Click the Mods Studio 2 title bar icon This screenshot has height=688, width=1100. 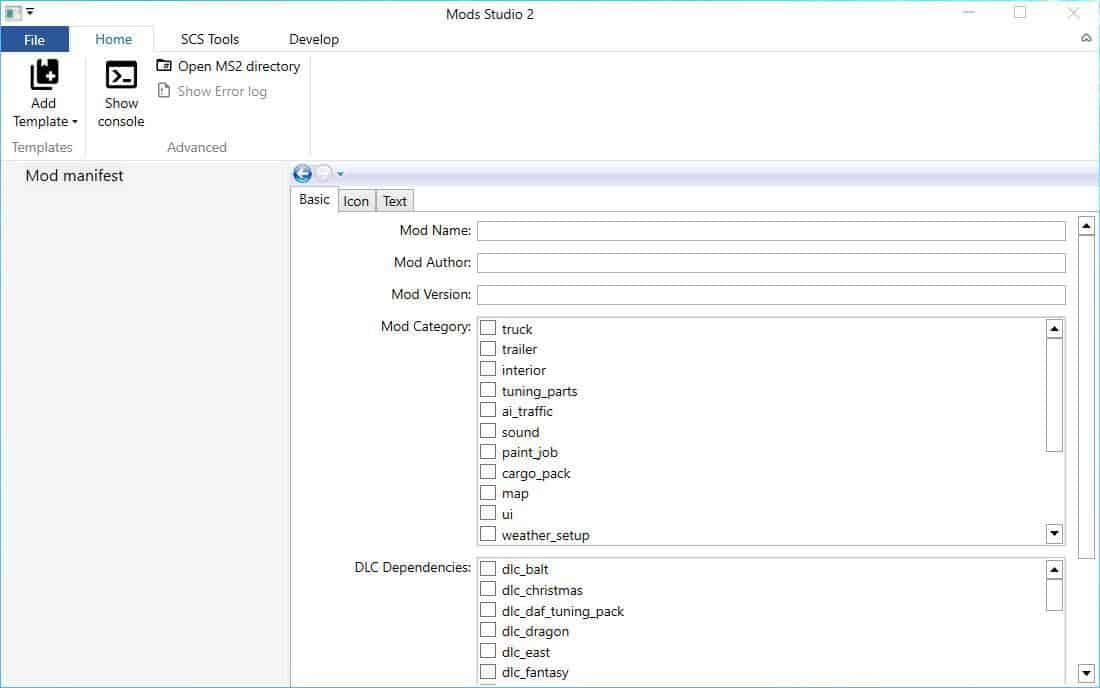12,13
